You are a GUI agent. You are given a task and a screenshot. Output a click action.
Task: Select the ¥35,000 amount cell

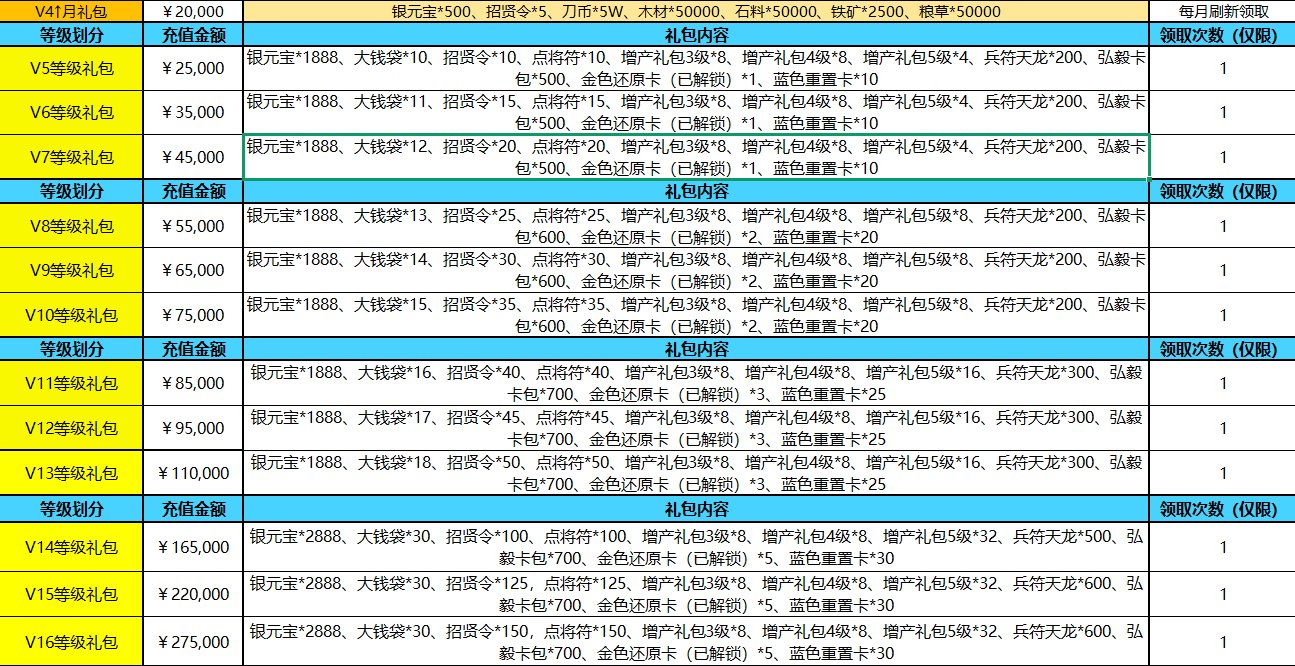[x=193, y=113]
